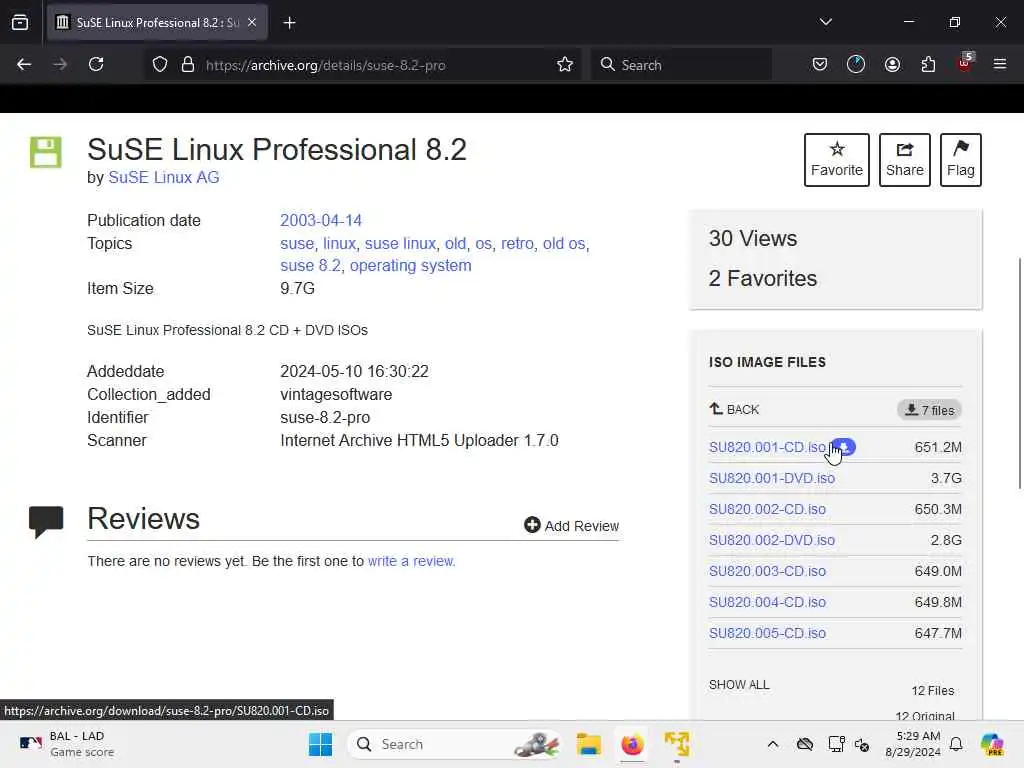Open the 'old os' topic link

tap(564, 244)
